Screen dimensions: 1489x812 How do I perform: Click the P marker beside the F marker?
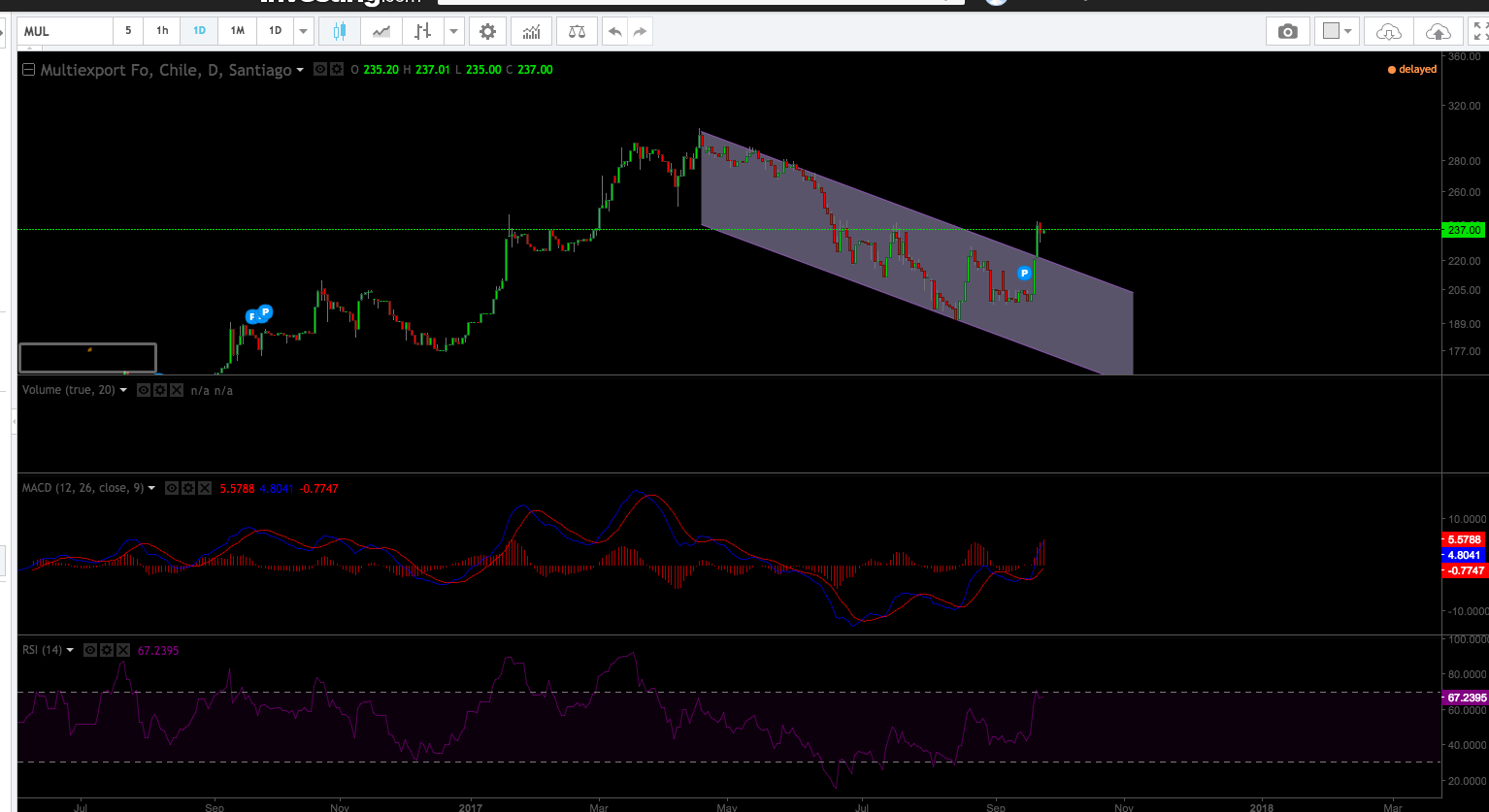(x=265, y=311)
